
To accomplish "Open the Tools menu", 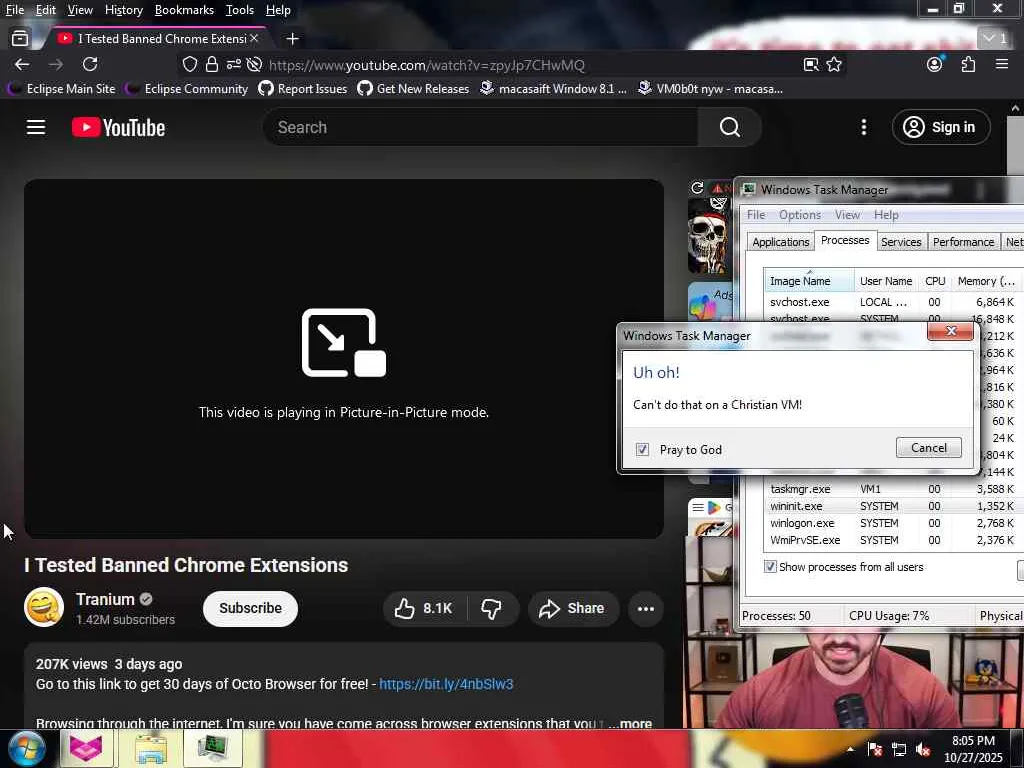I will tap(240, 10).
